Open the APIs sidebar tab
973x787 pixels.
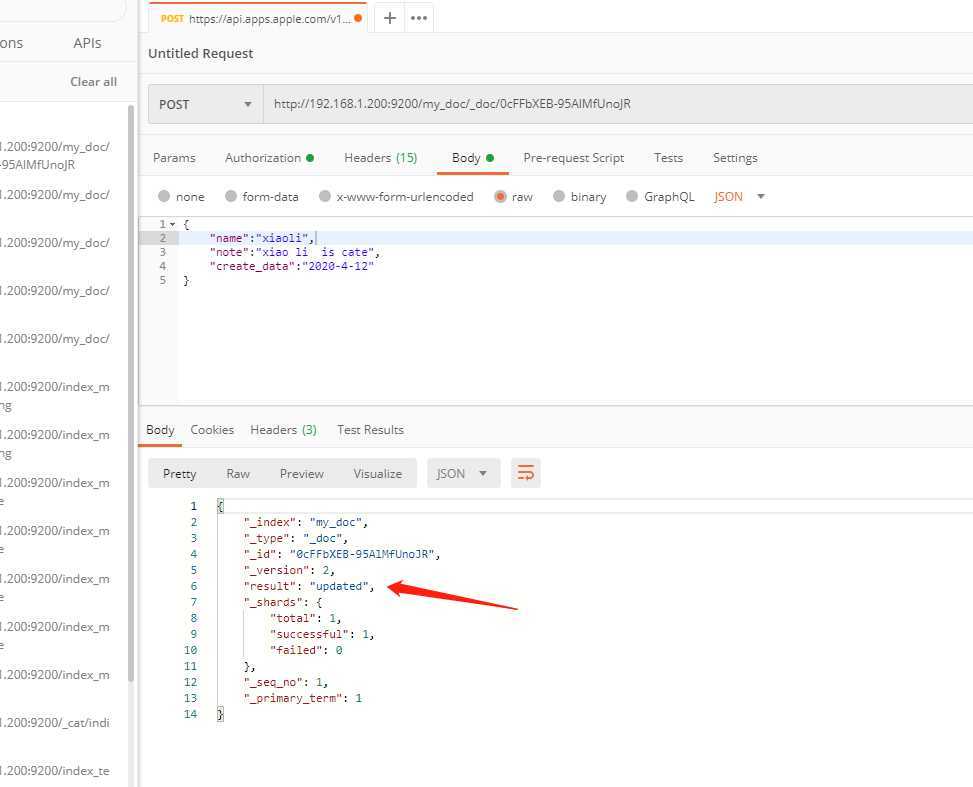tap(87, 43)
